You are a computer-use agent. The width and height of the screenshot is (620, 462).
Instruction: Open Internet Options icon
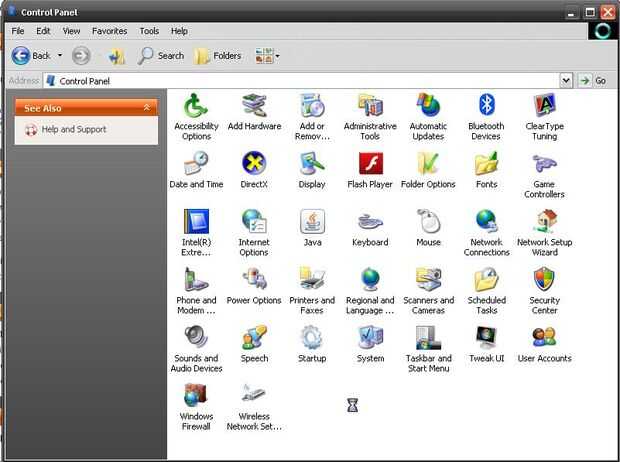click(254, 222)
